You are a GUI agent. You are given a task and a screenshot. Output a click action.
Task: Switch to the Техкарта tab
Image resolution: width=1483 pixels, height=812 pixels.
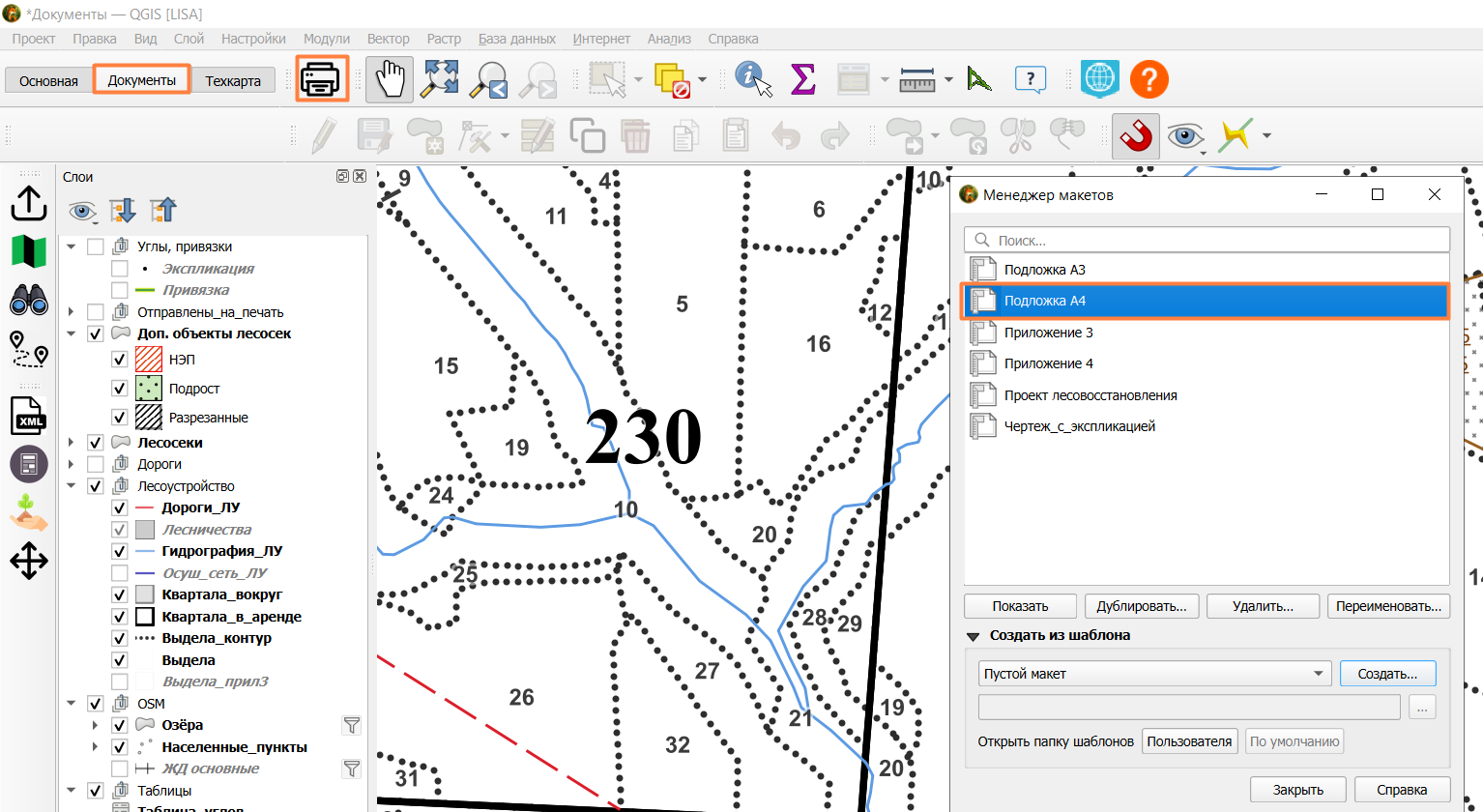click(x=233, y=80)
